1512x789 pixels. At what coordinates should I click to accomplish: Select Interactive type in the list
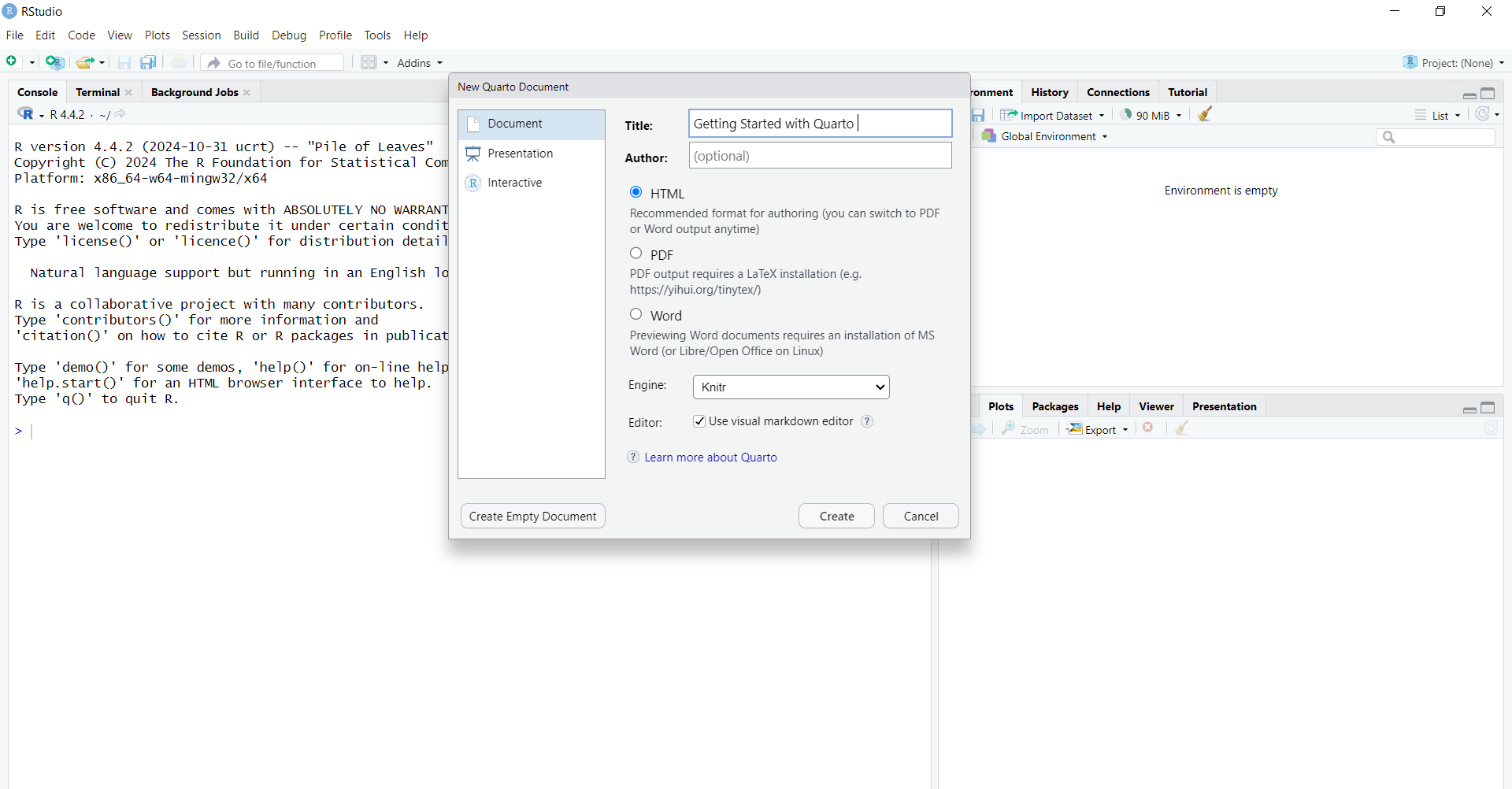coord(532,183)
